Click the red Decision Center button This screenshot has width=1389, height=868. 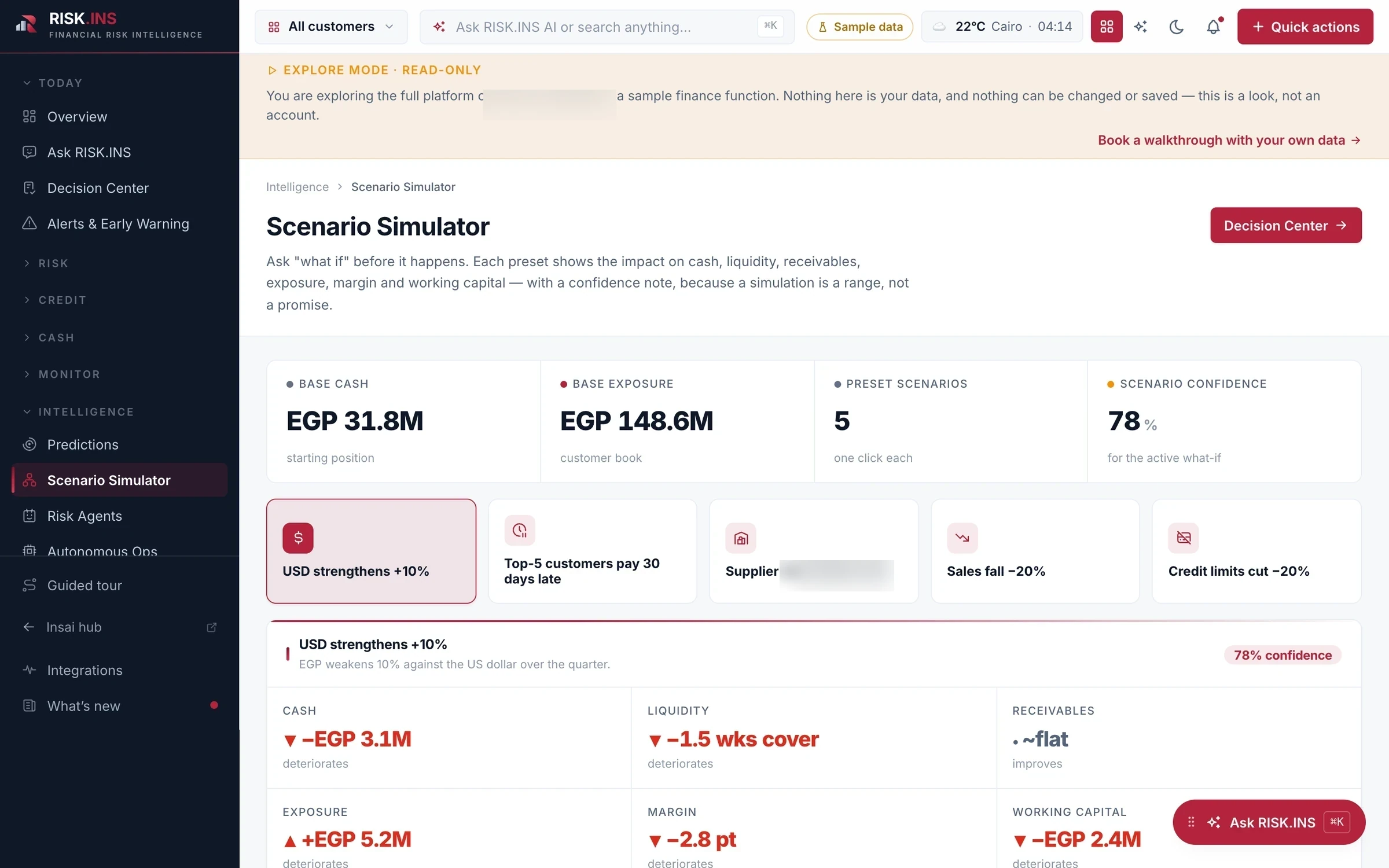pyautogui.click(x=1285, y=225)
